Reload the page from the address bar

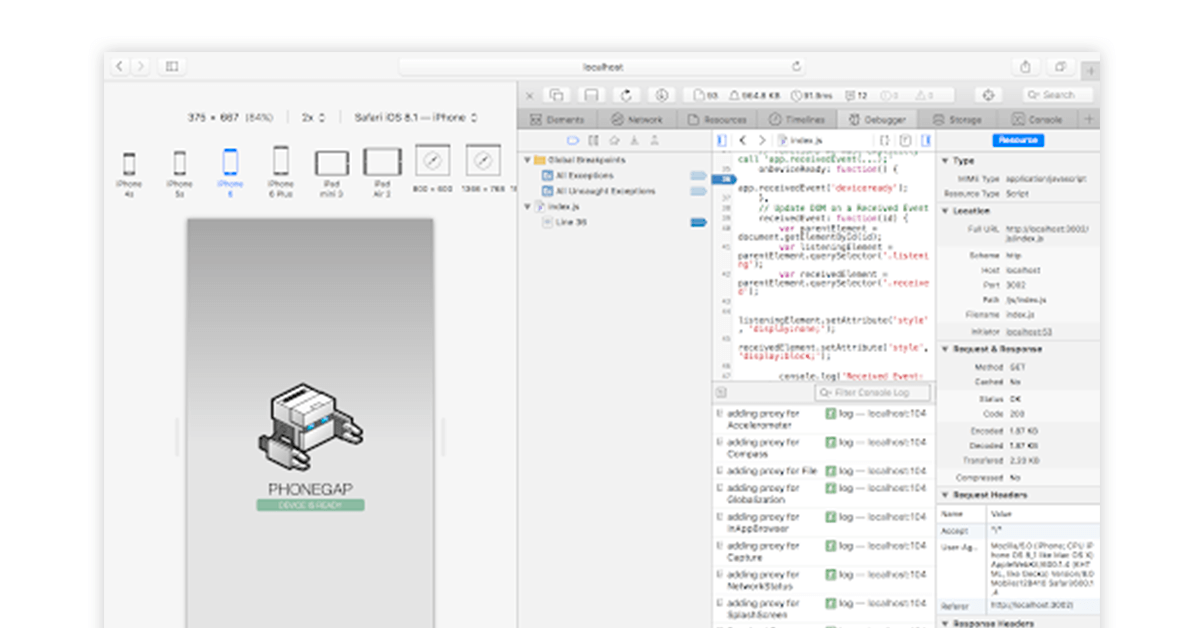796,67
